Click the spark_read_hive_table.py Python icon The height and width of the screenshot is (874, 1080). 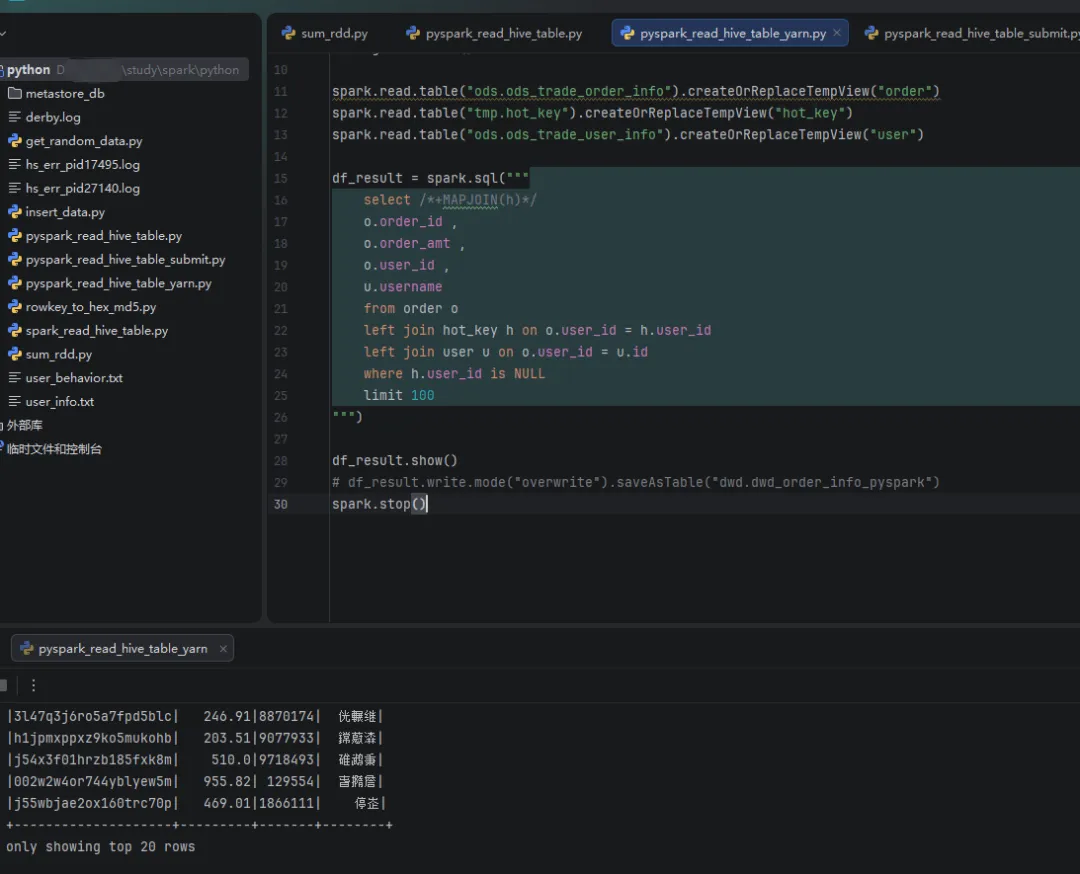click(x=14, y=331)
